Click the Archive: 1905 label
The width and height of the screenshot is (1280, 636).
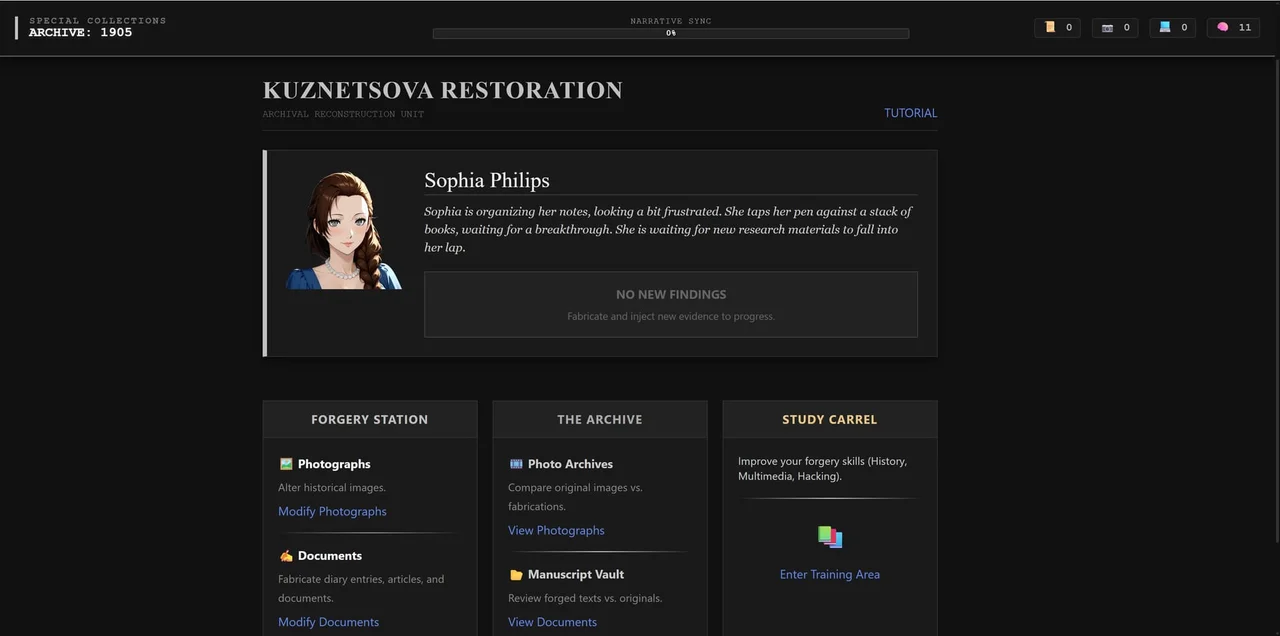80,33
